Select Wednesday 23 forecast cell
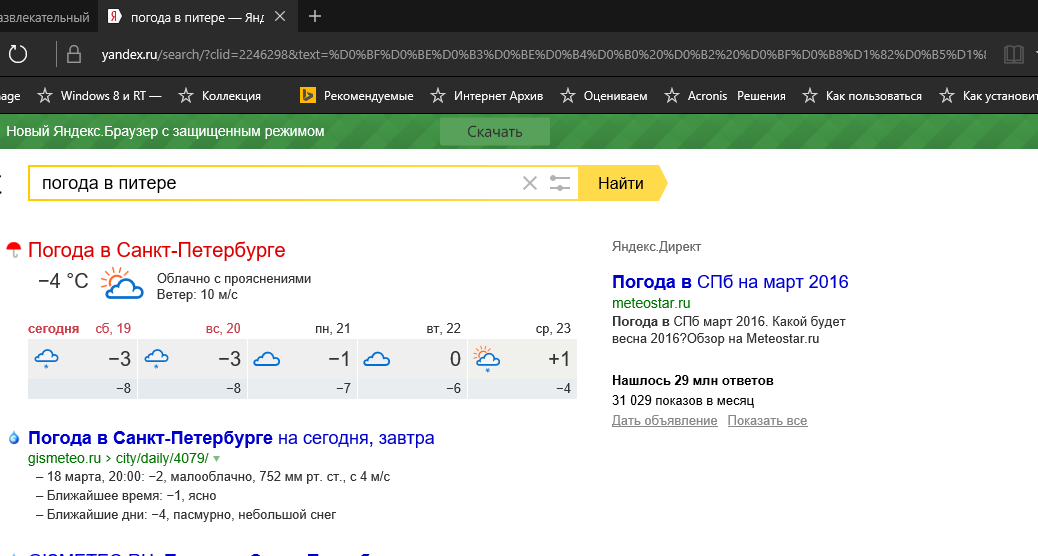The height and width of the screenshot is (556, 1038). coord(522,359)
